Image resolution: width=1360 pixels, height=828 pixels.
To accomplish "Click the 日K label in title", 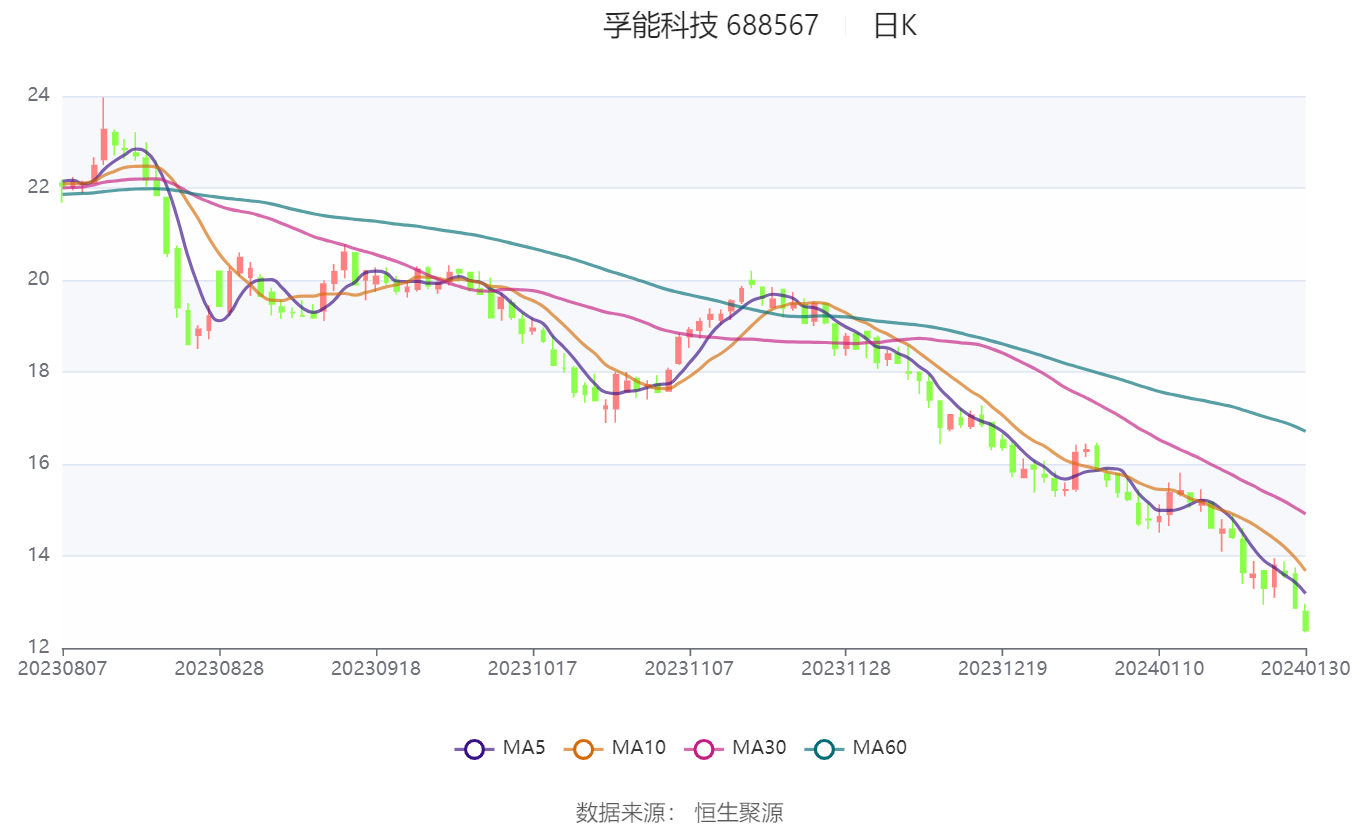I will [x=894, y=25].
